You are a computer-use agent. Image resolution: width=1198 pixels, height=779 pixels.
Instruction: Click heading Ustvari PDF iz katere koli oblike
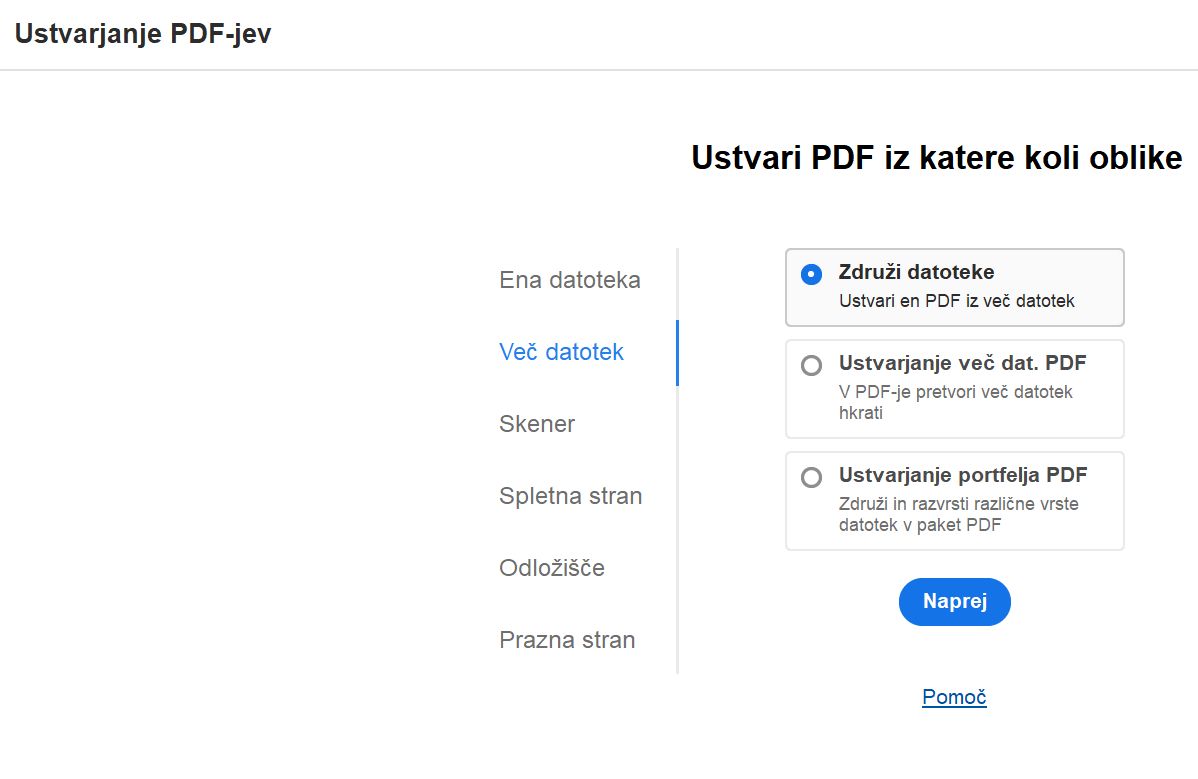[936, 157]
